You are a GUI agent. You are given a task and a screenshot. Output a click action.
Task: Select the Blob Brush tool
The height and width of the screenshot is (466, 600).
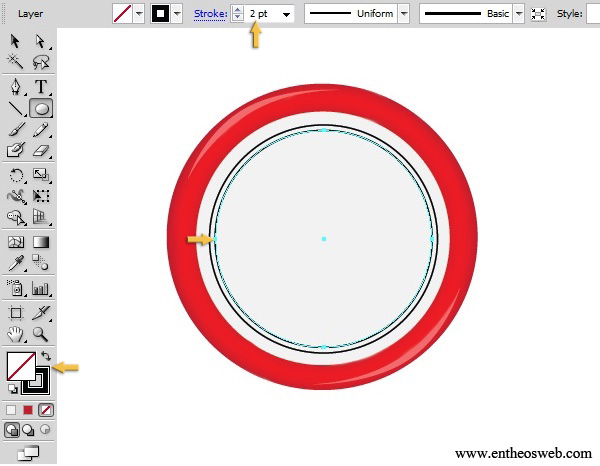click(15, 150)
